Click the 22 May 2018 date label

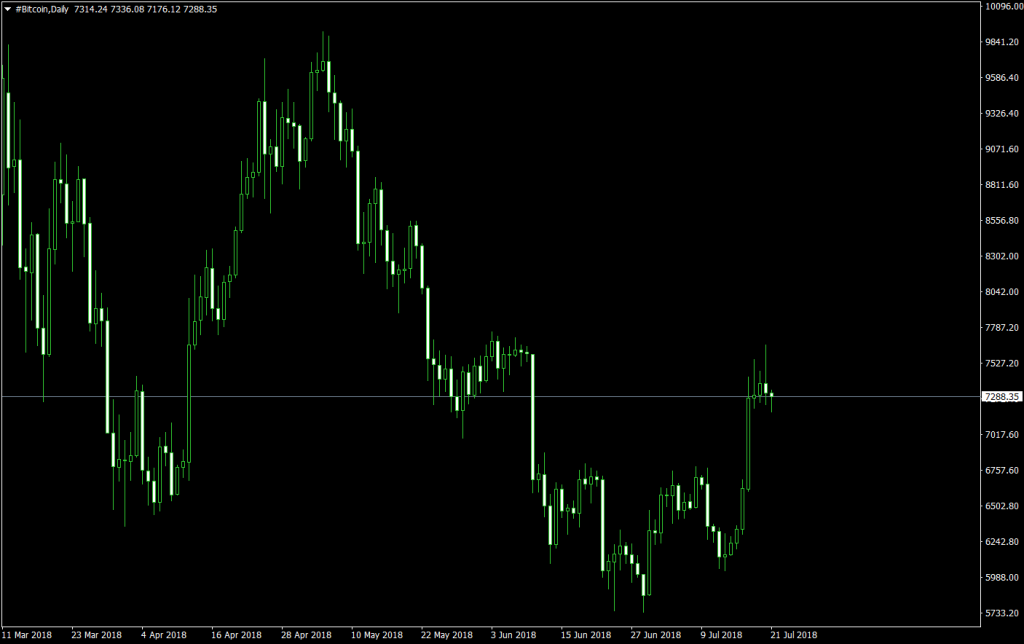447,635
